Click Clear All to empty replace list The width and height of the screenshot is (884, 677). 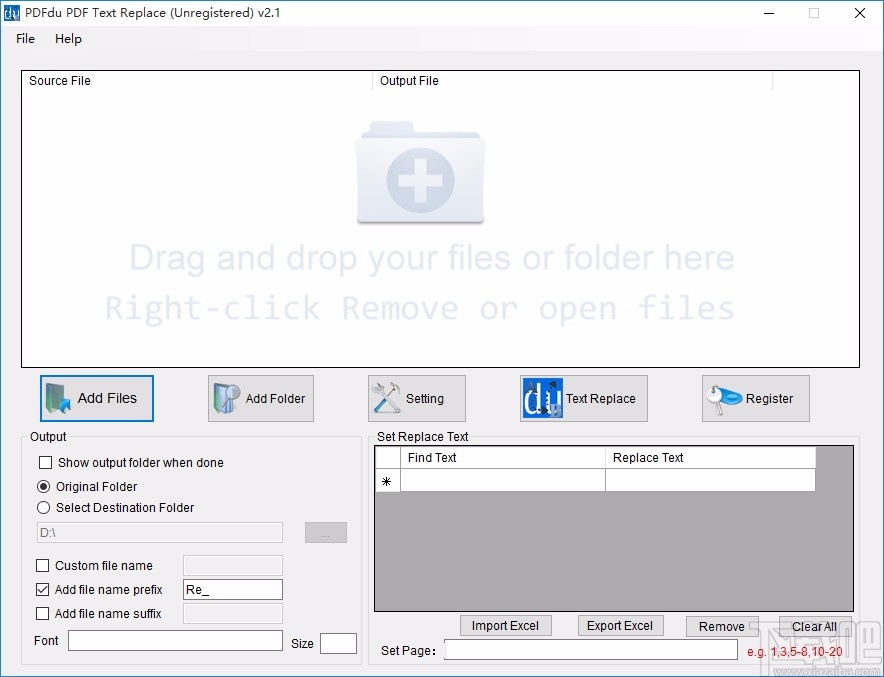(812, 625)
